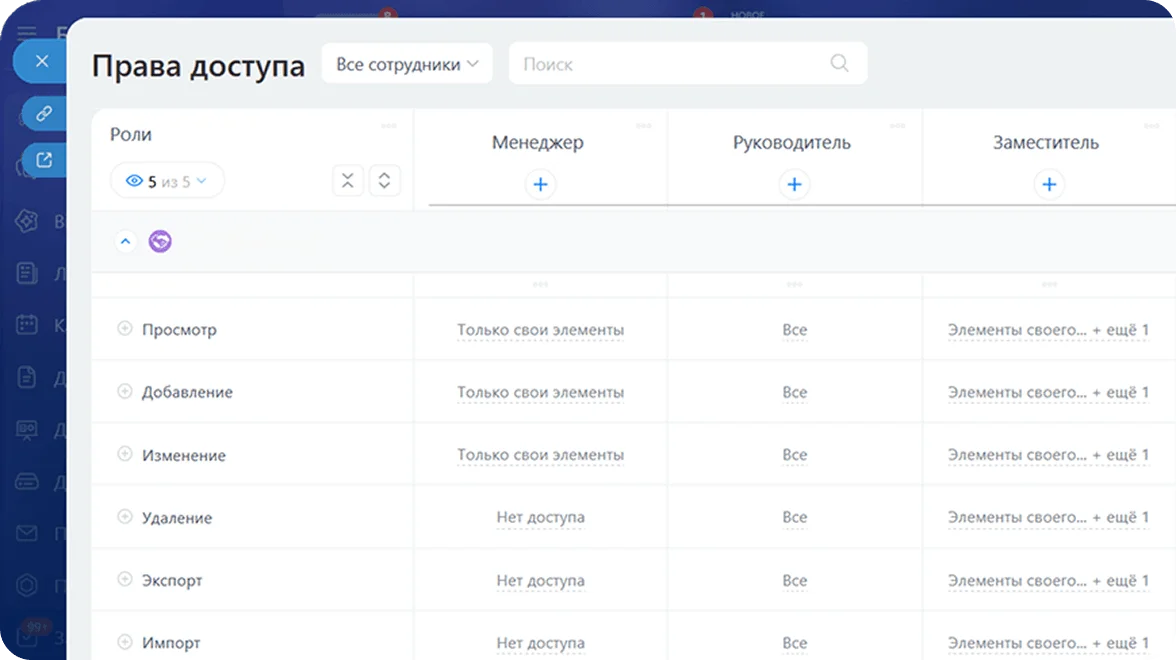
Task: Copy link using the chain icon button
Action: 44,113
